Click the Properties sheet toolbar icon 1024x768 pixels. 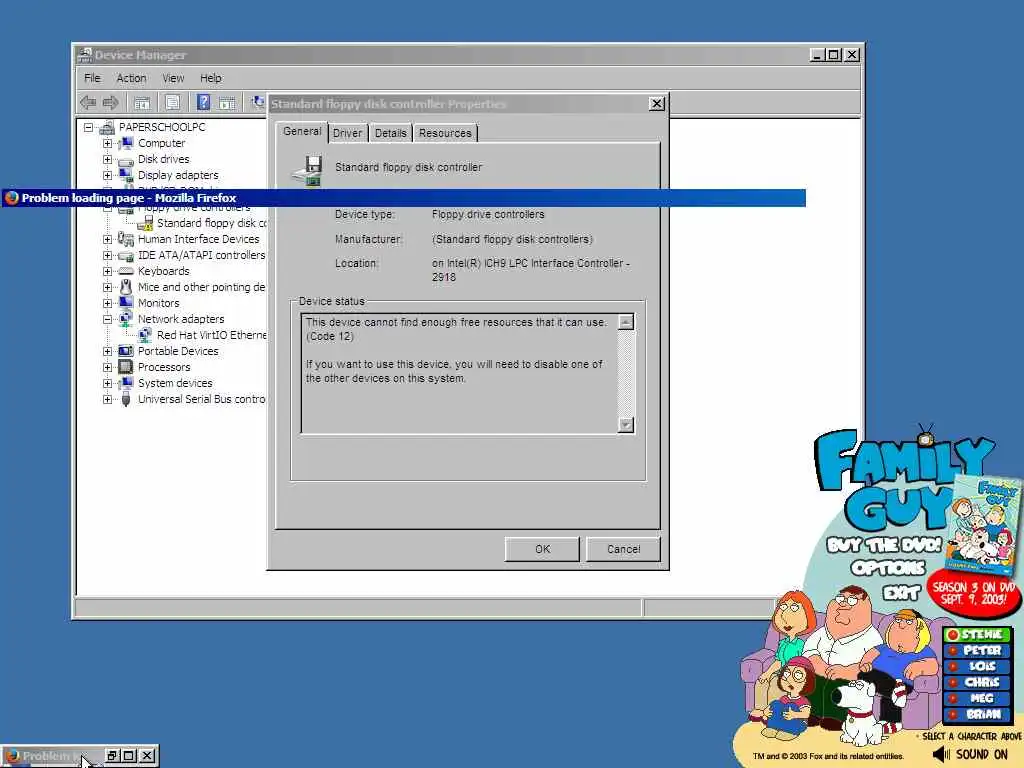click(172, 103)
